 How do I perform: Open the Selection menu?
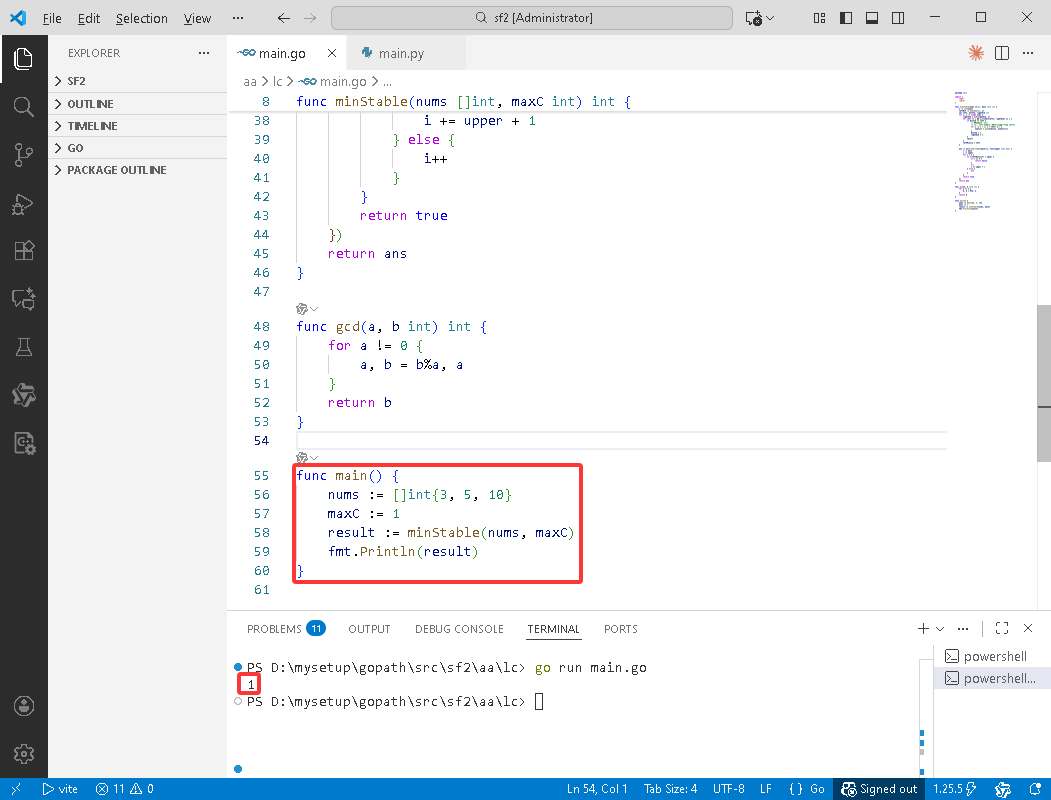click(x=141, y=18)
